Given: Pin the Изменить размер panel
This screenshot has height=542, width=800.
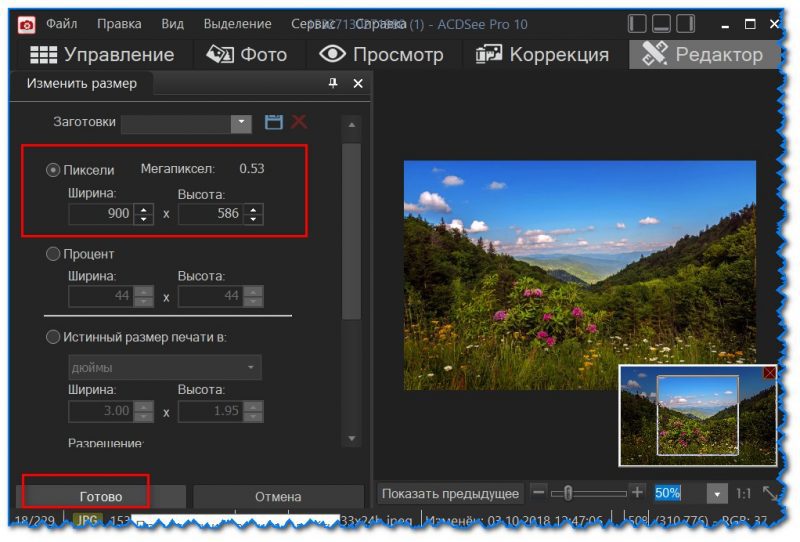Looking at the screenshot, I should coord(333,84).
